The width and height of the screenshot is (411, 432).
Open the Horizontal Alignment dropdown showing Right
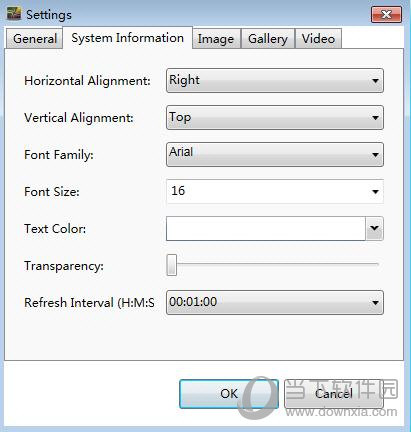275,80
